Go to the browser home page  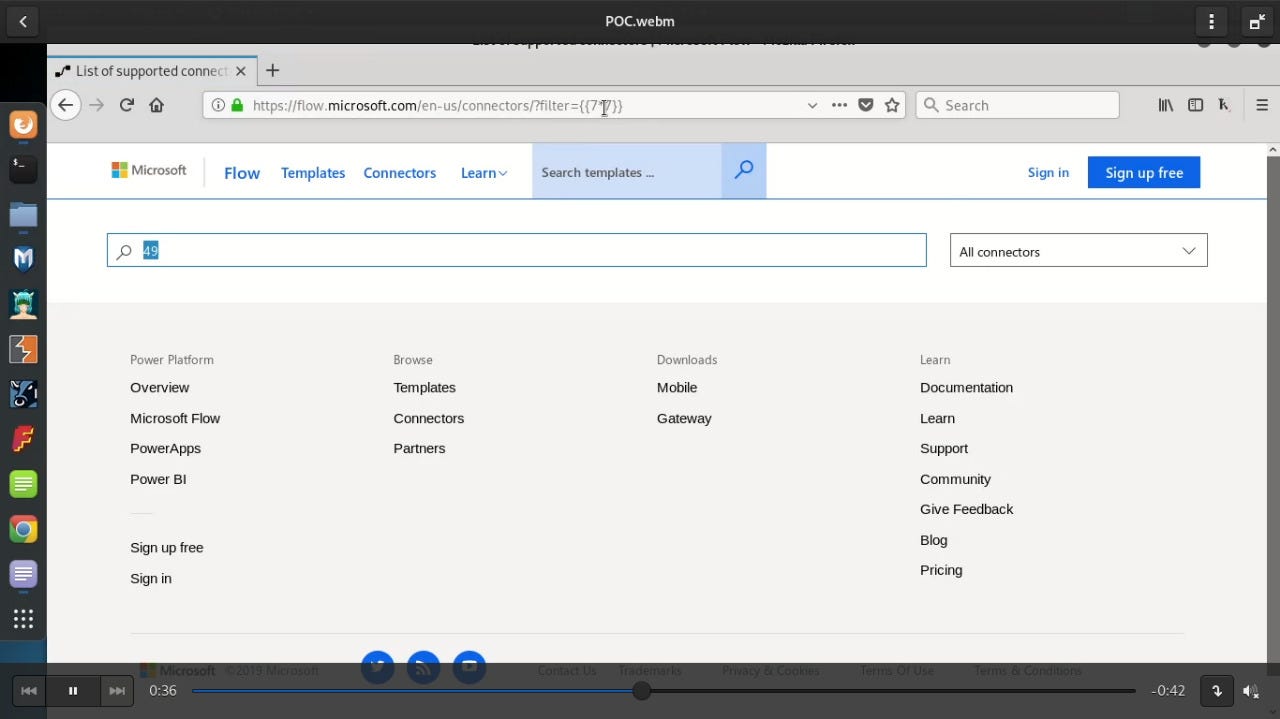156,105
